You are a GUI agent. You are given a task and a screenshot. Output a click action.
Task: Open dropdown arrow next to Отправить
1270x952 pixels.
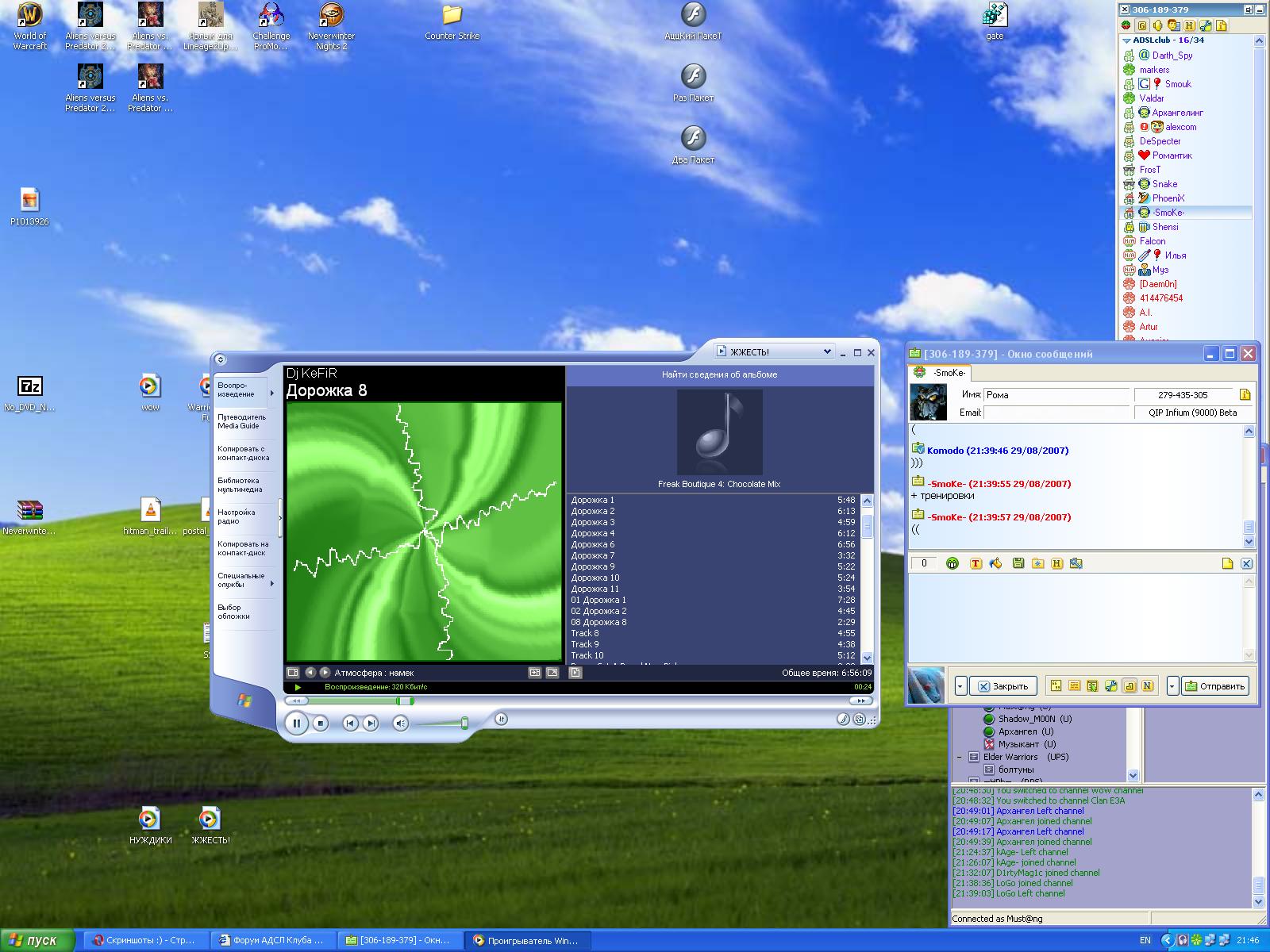coord(1172,686)
